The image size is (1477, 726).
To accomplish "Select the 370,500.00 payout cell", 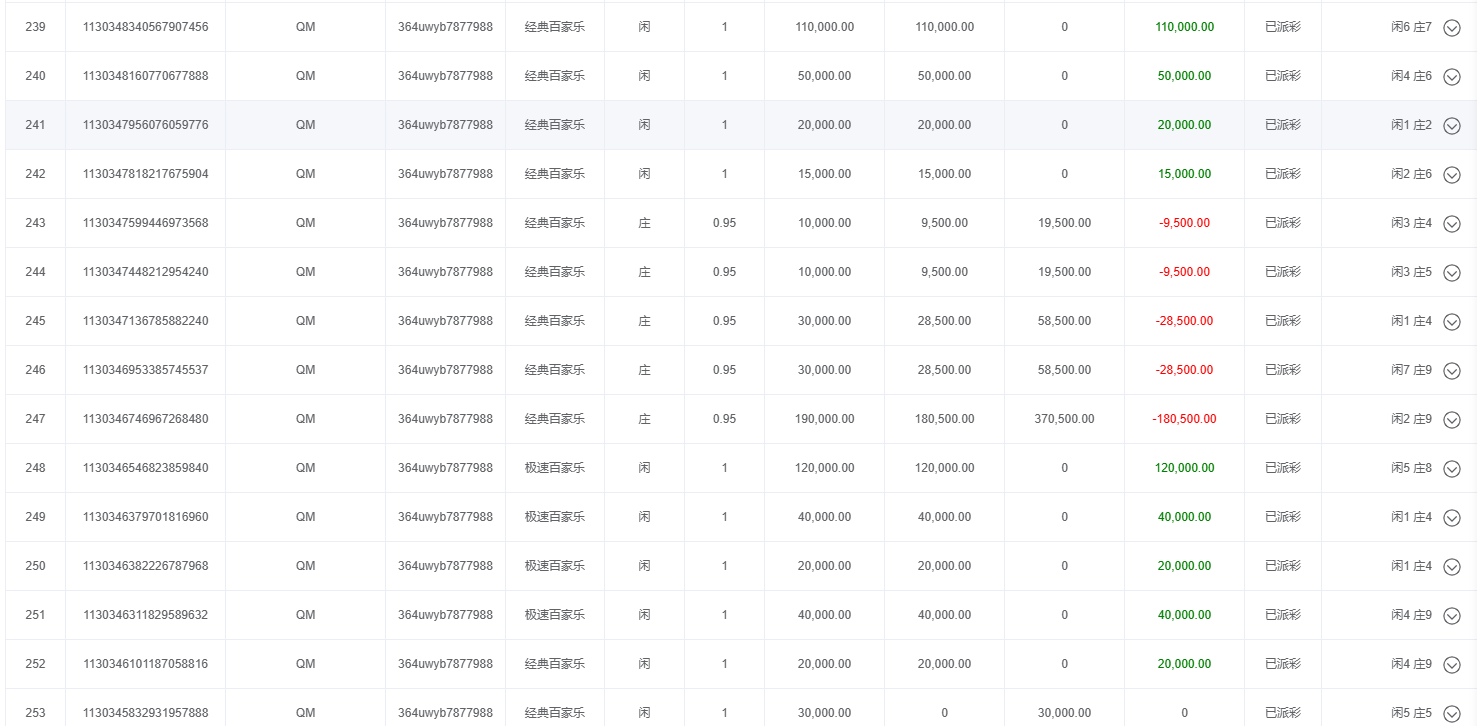I will [1064, 419].
